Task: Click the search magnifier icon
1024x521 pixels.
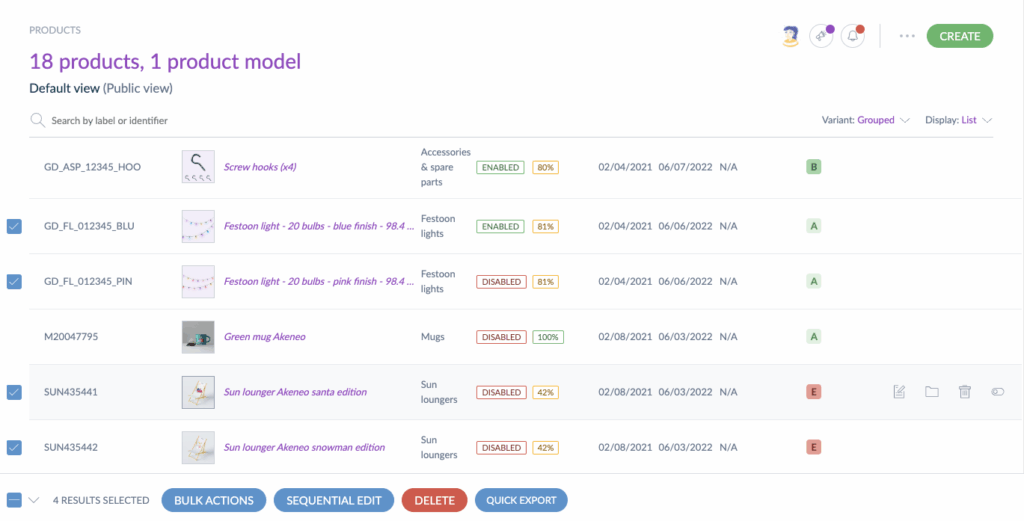Action: point(38,120)
